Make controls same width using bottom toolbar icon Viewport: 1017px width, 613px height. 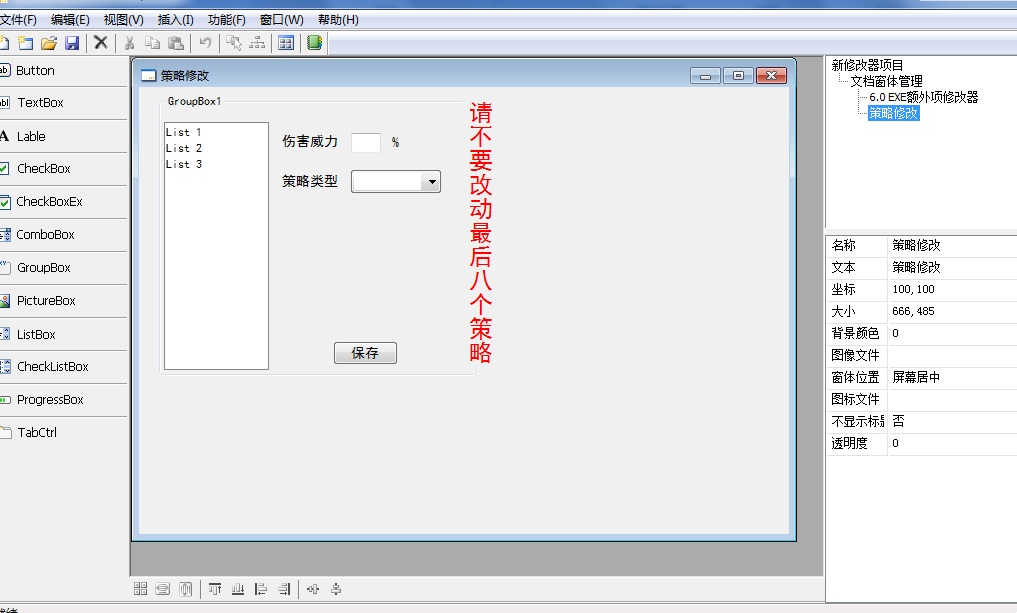[163, 589]
